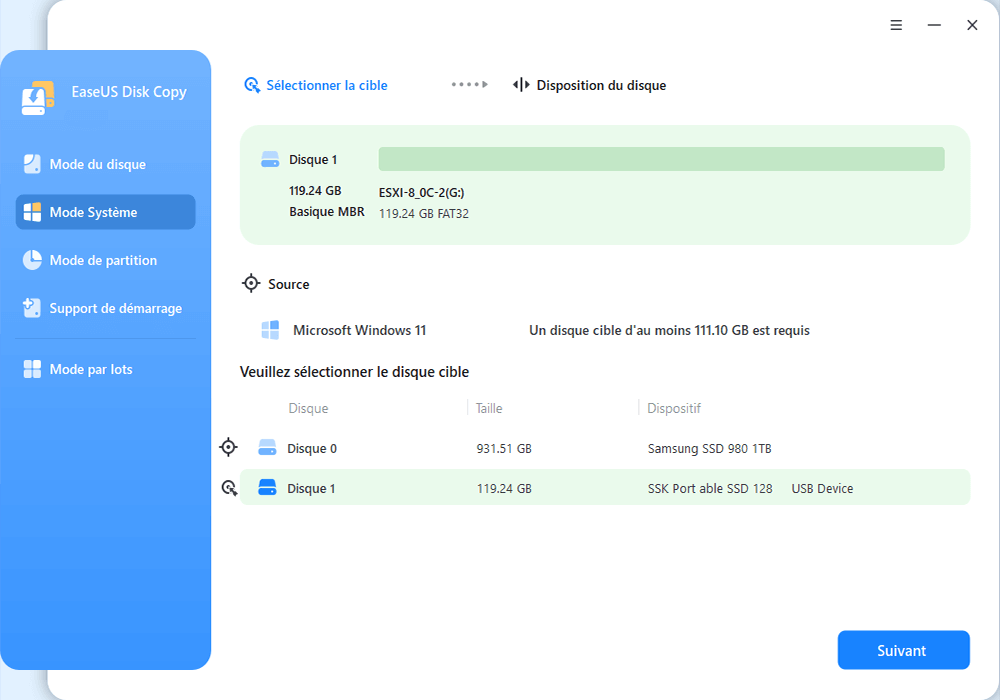This screenshot has height=700, width=1000.
Task: Click the Mode du disque sidebar icon
Action: 32,164
